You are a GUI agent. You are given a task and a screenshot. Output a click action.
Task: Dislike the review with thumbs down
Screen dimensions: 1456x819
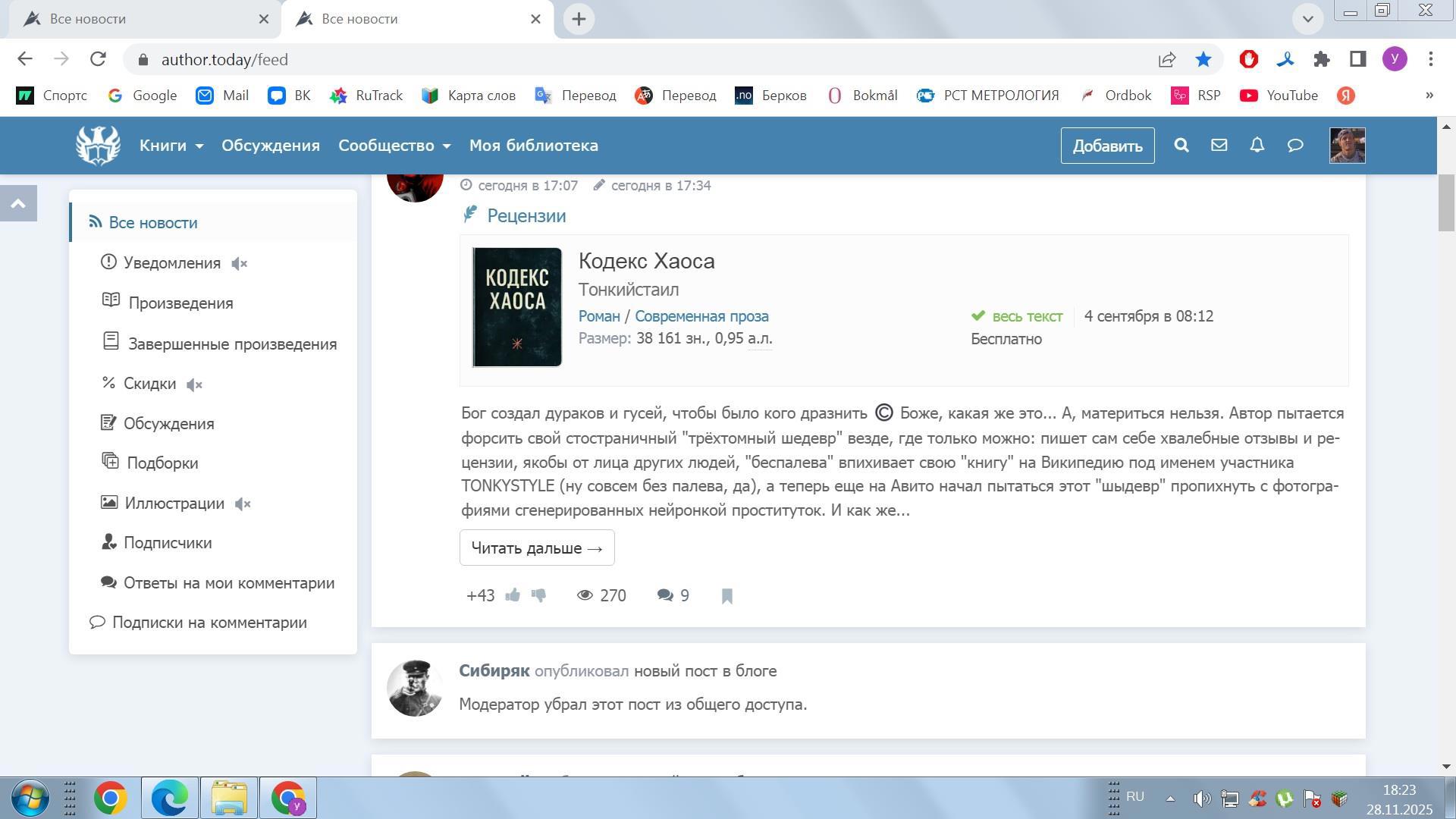click(538, 595)
